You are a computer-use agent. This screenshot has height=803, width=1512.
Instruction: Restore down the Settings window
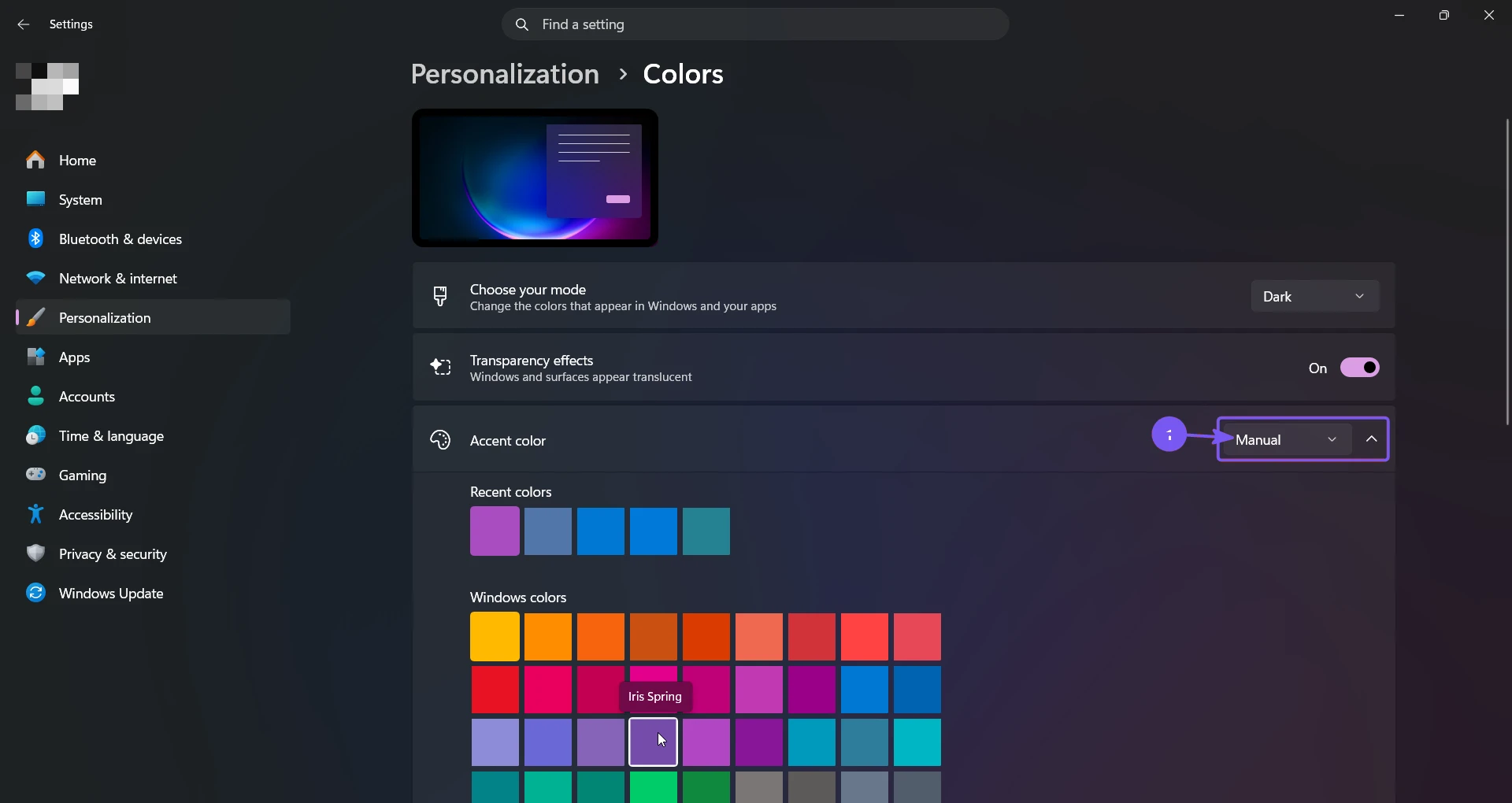(x=1444, y=15)
